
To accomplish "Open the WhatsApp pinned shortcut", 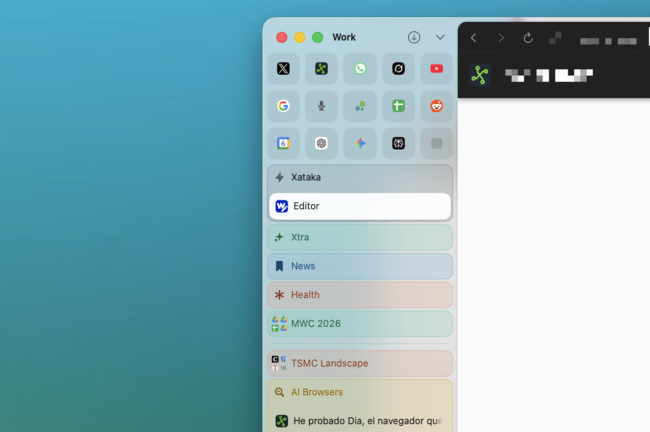I will coord(360,69).
